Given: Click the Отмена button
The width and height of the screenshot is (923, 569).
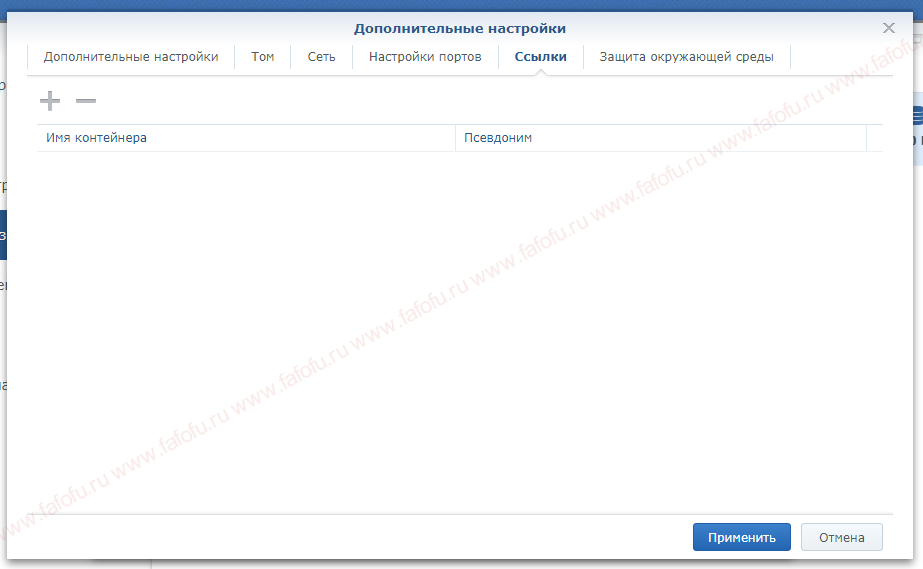Looking at the screenshot, I should 842,537.
